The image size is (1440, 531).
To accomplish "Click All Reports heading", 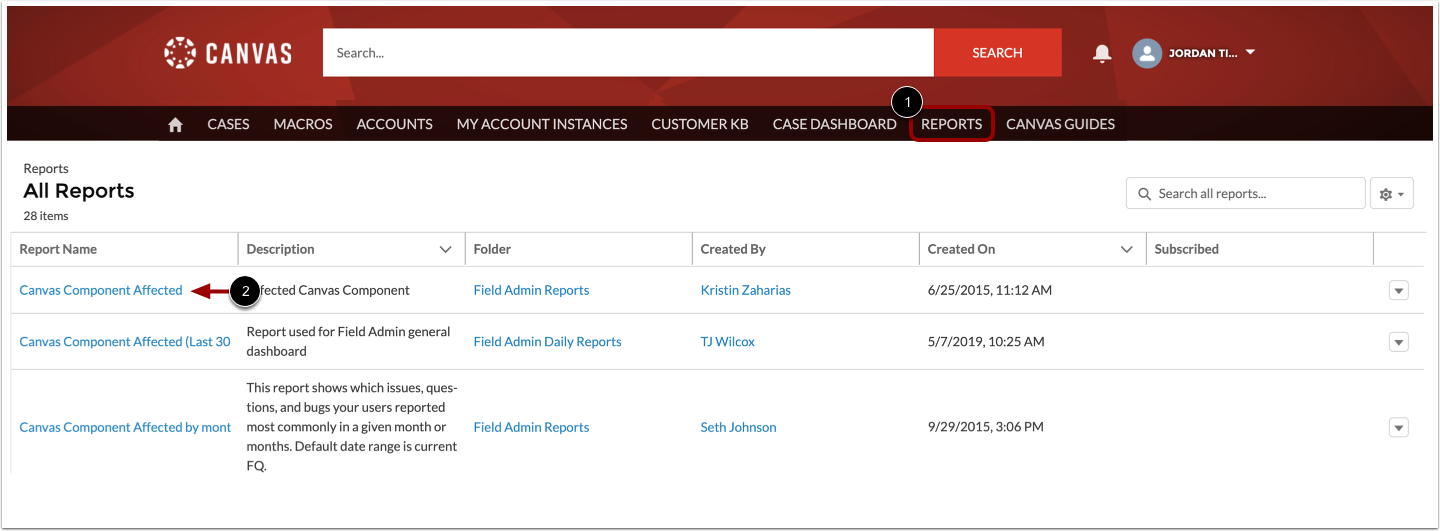I will point(79,191).
